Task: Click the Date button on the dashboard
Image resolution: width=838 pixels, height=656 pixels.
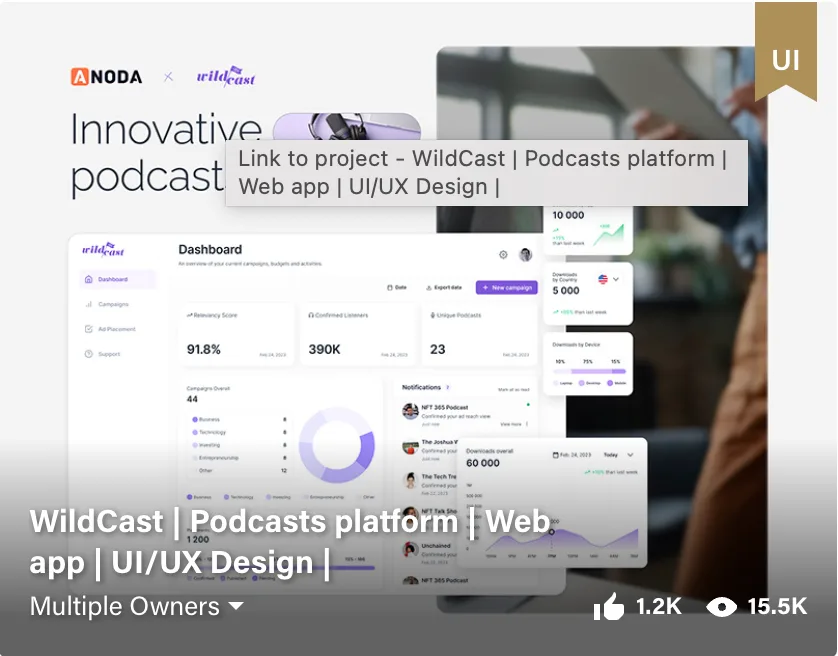Action: coord(397,288)
